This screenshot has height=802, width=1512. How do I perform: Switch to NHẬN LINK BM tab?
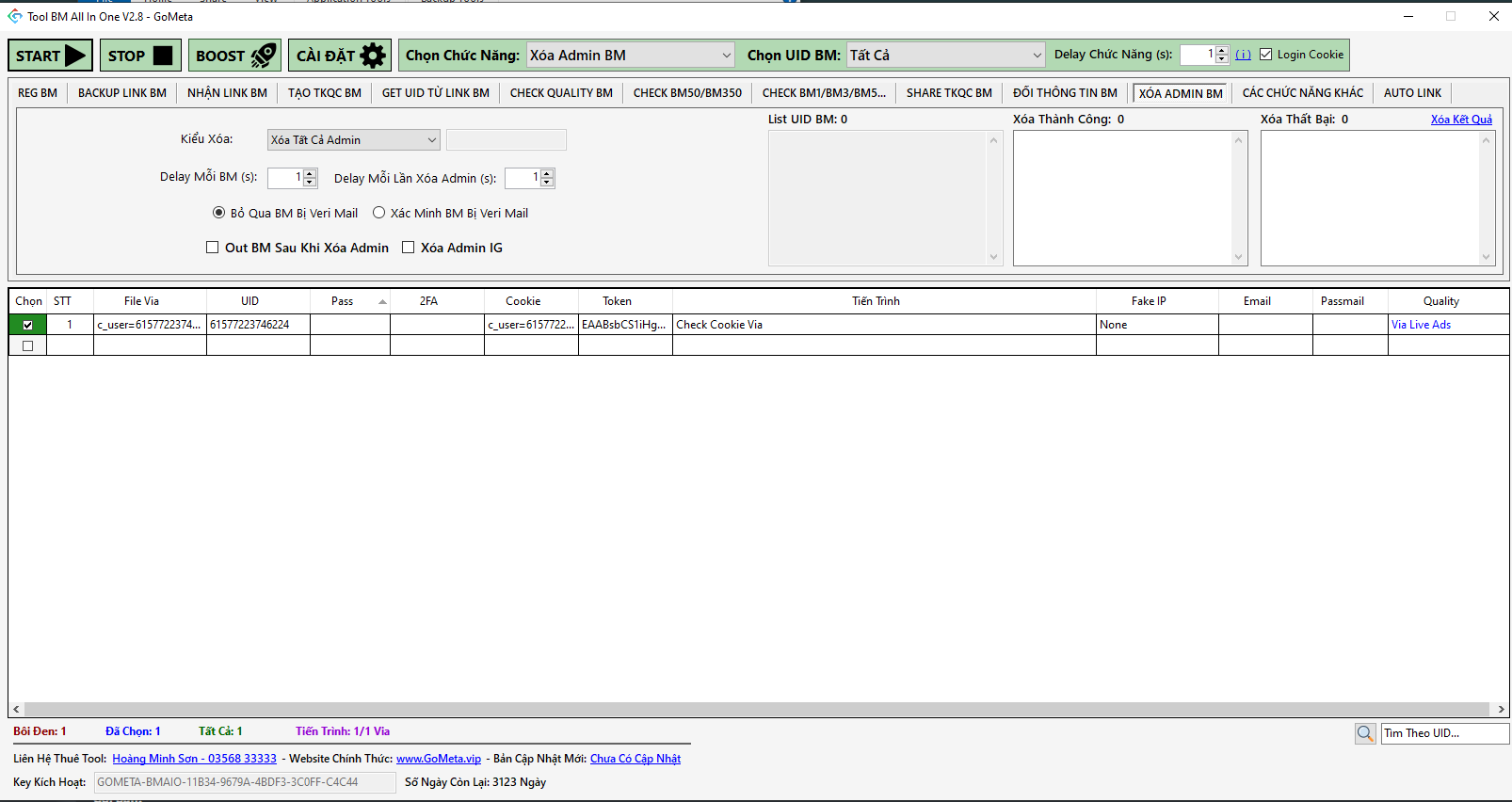(227, 93)
